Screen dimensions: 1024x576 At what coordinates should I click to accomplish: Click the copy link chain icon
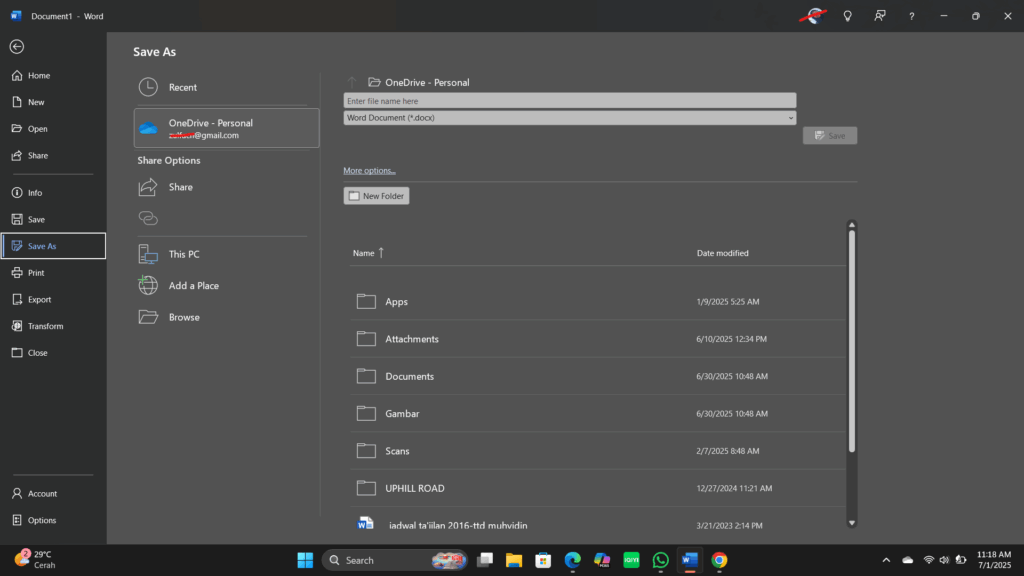pos(148,218)
